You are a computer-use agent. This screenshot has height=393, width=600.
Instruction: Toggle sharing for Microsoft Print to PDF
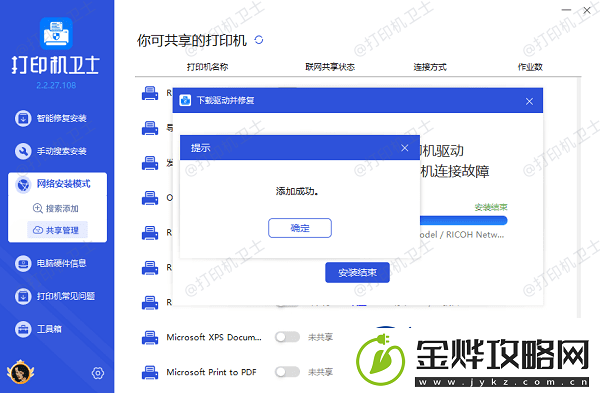287,372
